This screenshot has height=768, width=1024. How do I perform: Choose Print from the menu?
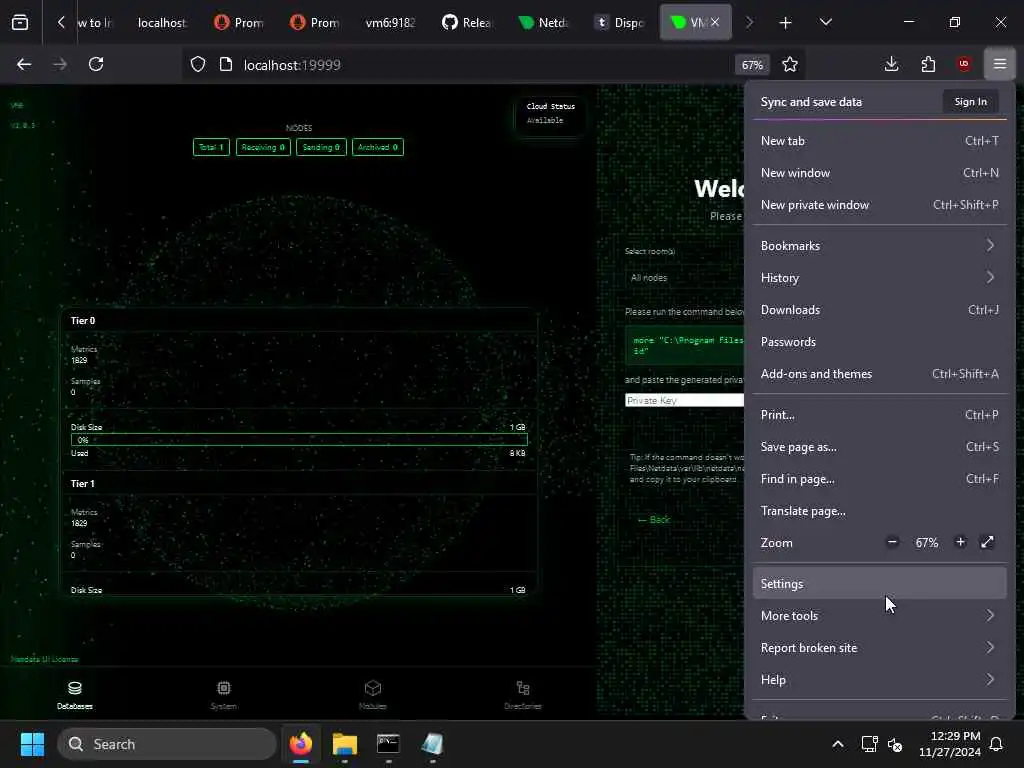pos(880,415)
